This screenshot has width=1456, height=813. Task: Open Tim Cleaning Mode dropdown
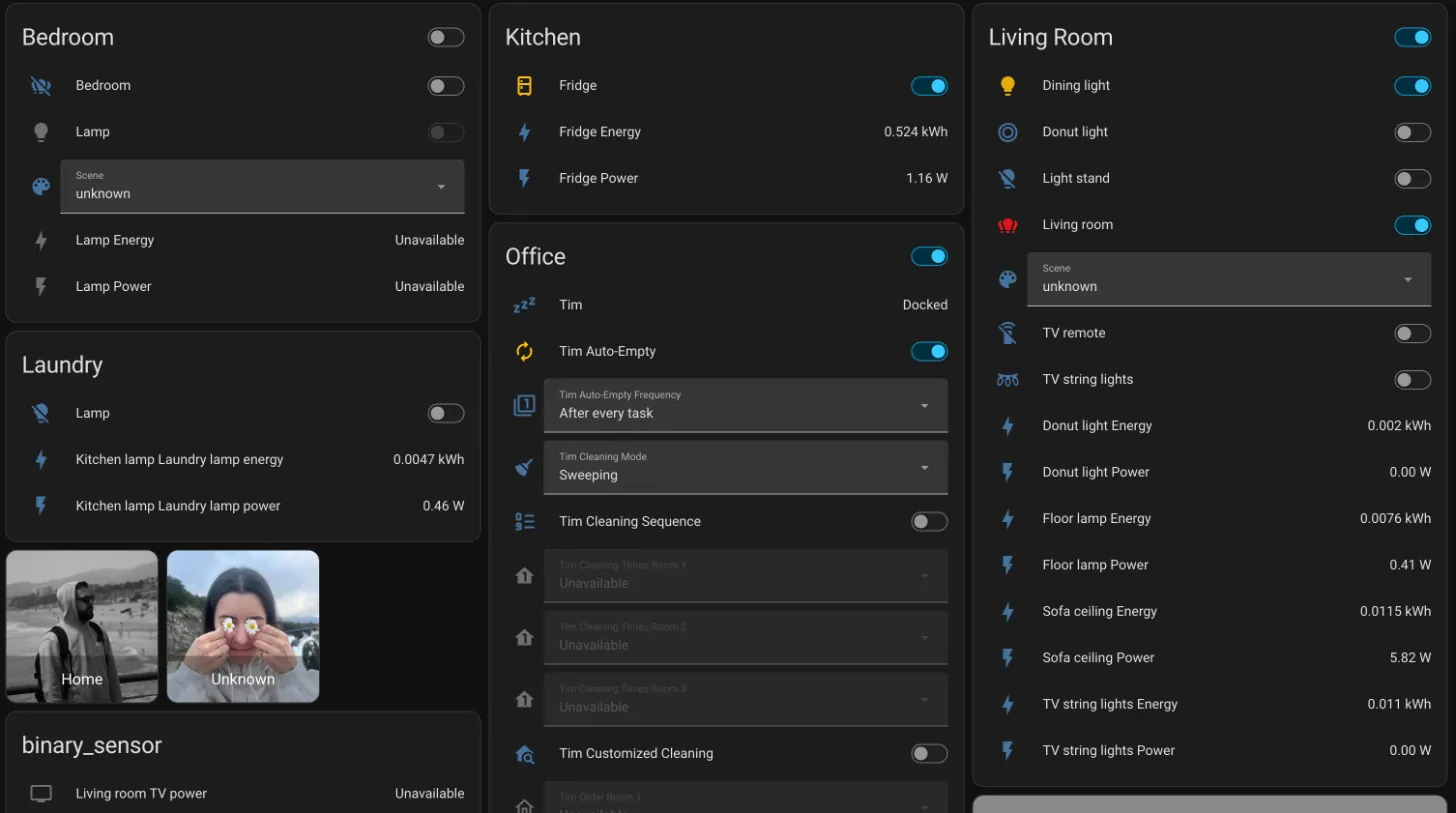click(x=745, y=467)
